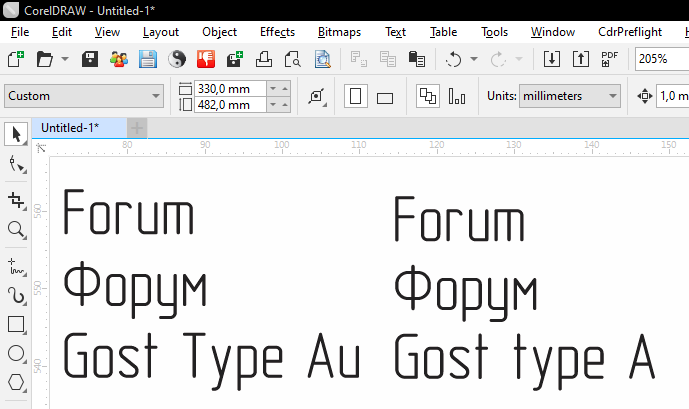689x409 pixels.
Task: Click the Import icon in toolbar
Action: pos(553,59)
